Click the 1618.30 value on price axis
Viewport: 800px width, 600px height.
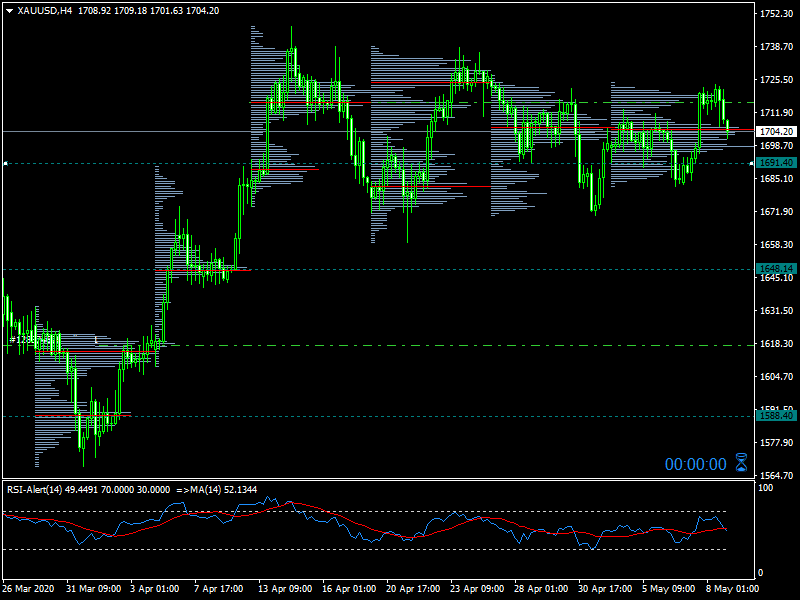pos(776,344)
